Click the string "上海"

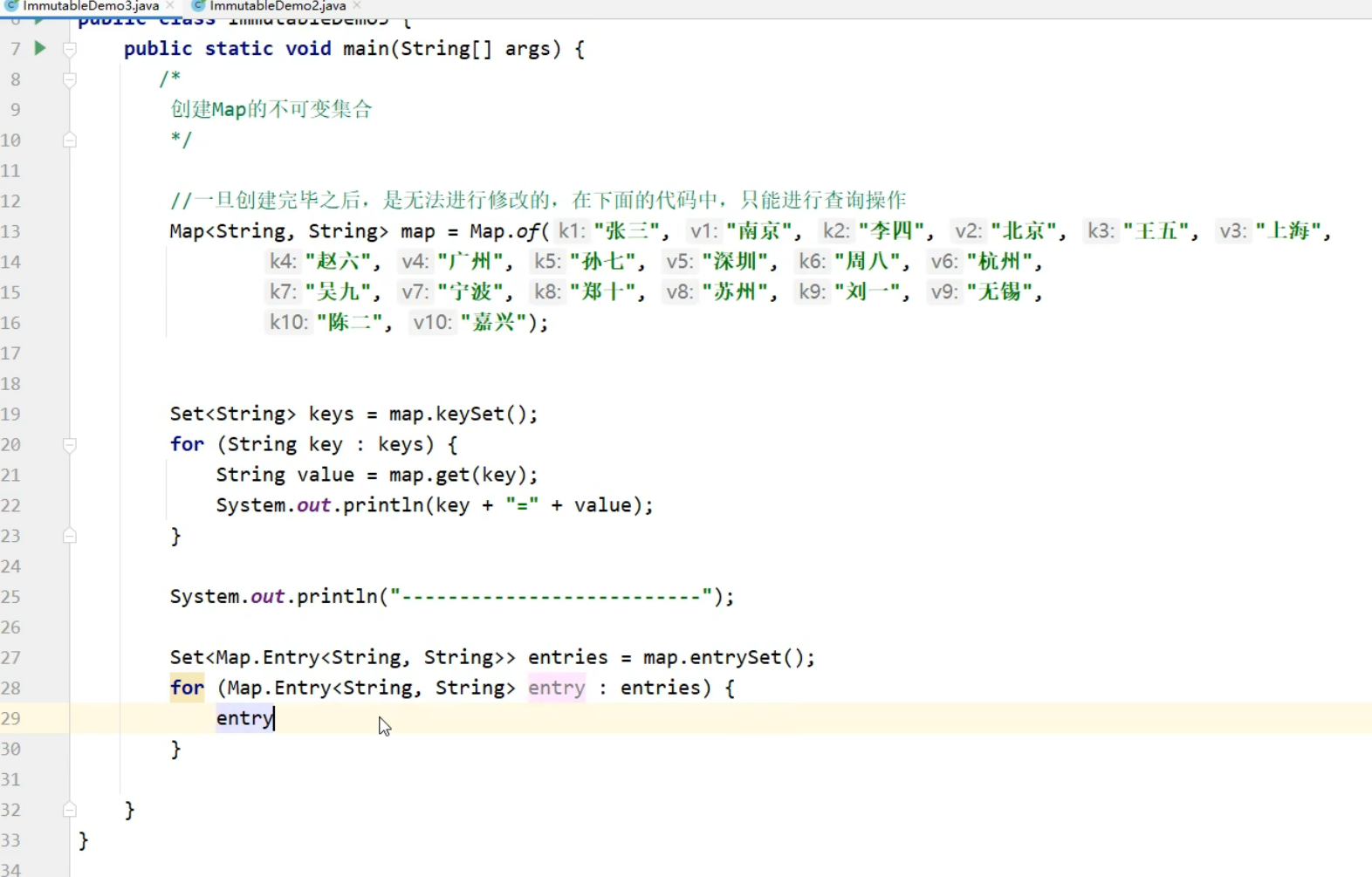(x=1288, y=231)
